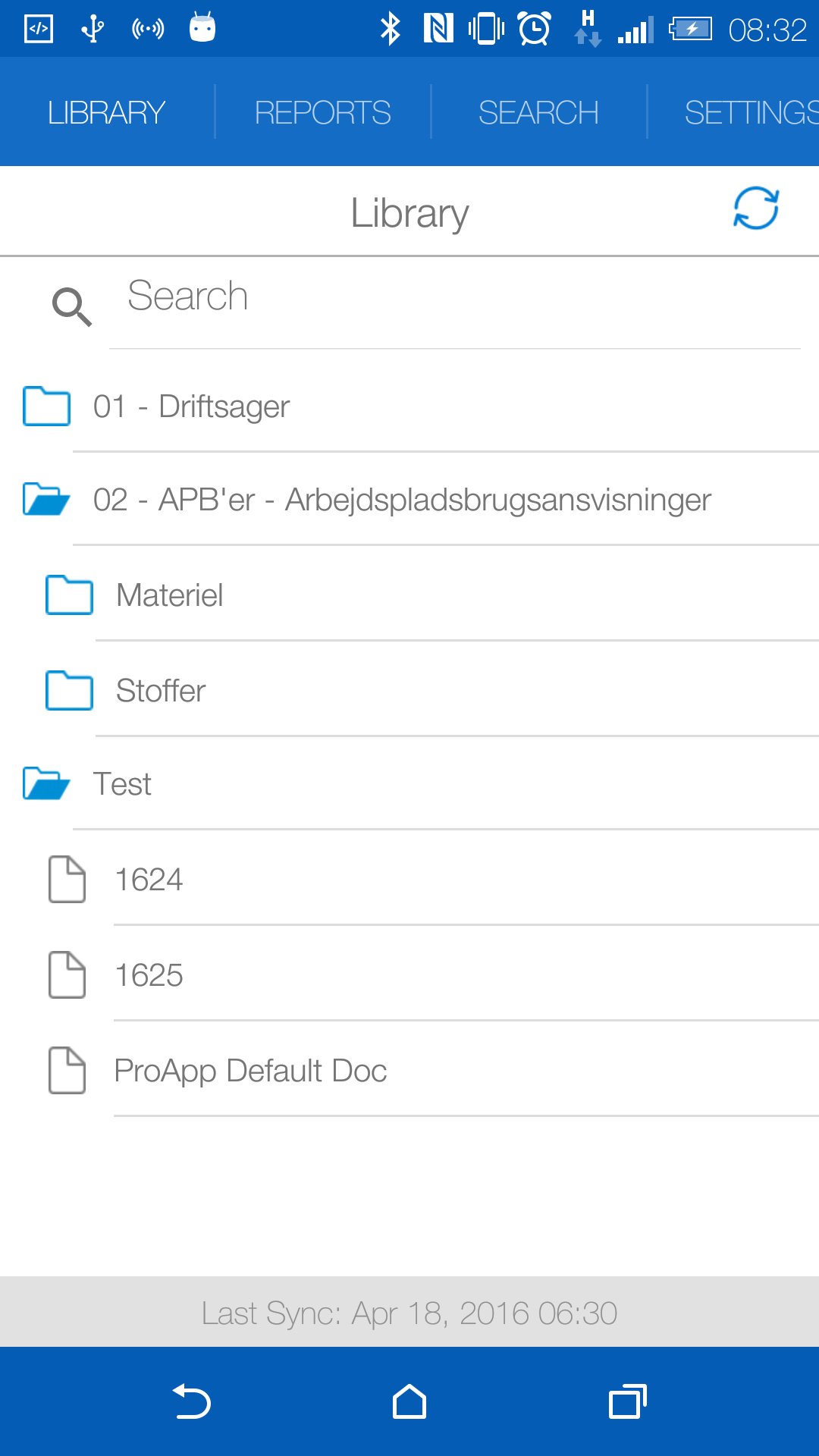
Task: Open document 1625
Action: coord(147,975)
